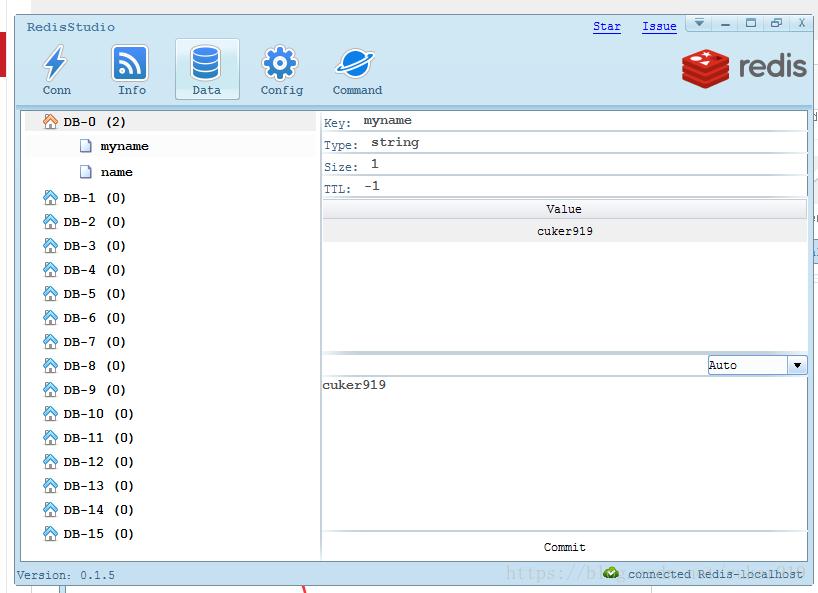This screenshot has height=593, width=818.
Task: Select the DB-14 (0) label
Action: click(99, 510)
